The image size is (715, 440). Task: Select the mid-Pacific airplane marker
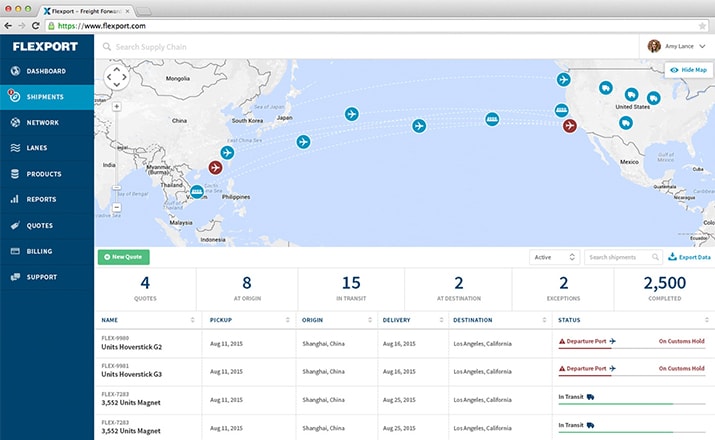419,125
